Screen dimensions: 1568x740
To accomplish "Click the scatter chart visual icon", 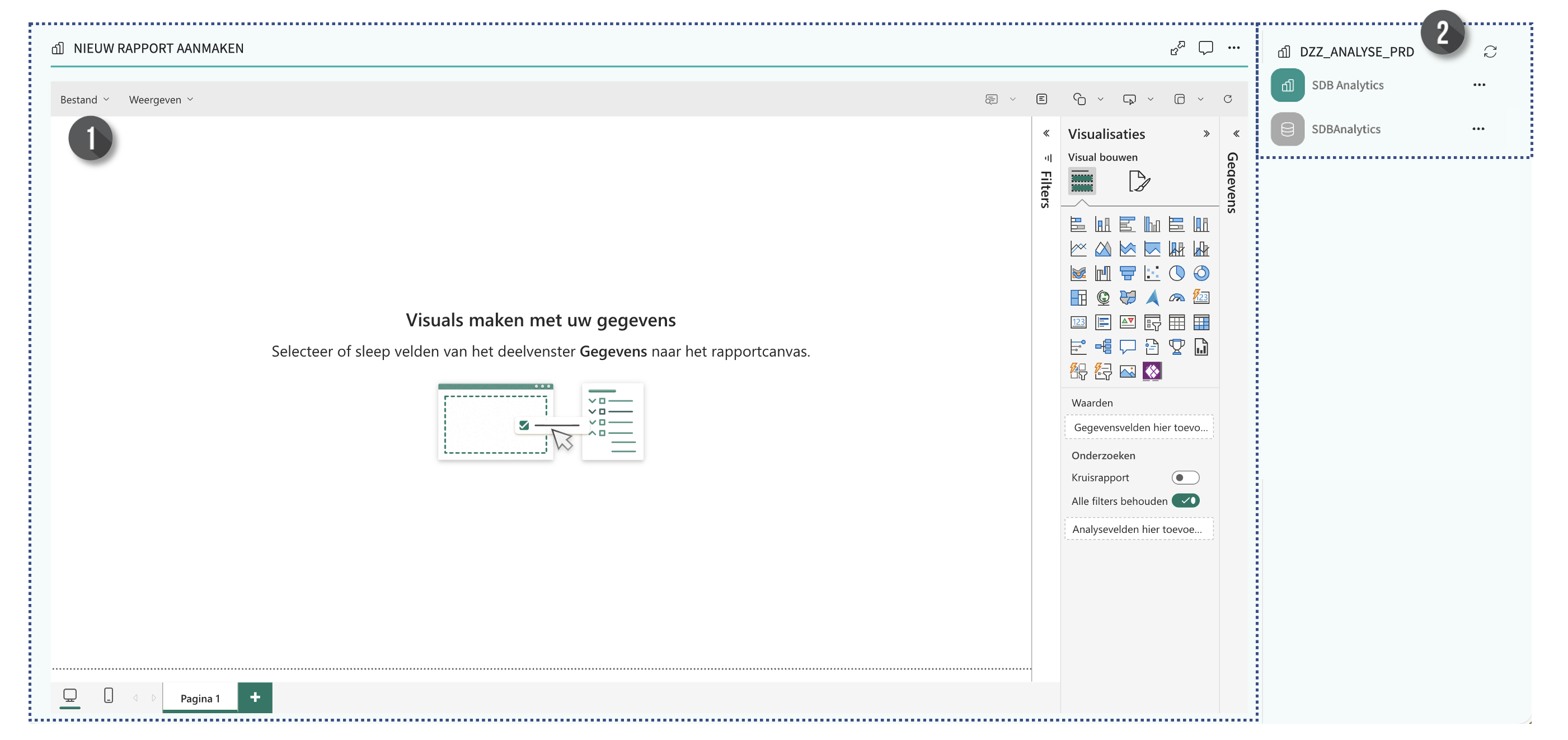I will (x=1152, y=274).
